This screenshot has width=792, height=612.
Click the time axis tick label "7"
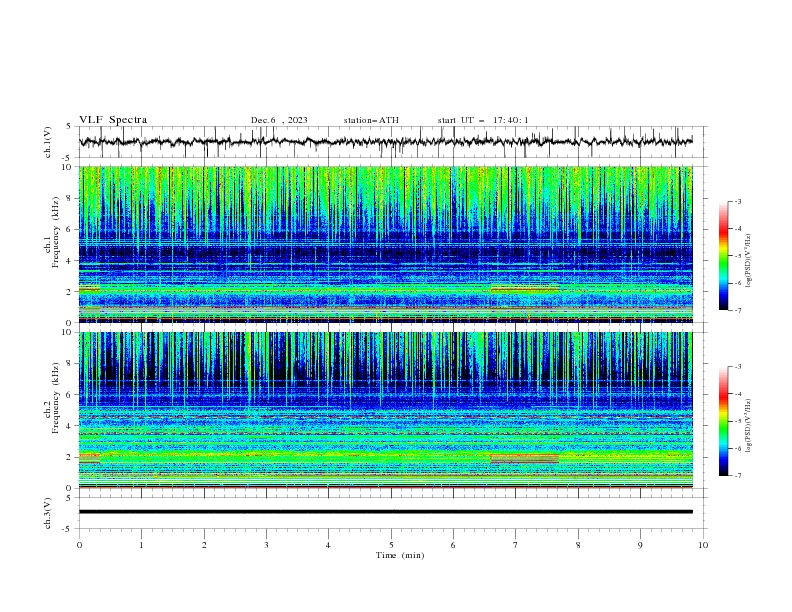[x=516, y=545]
